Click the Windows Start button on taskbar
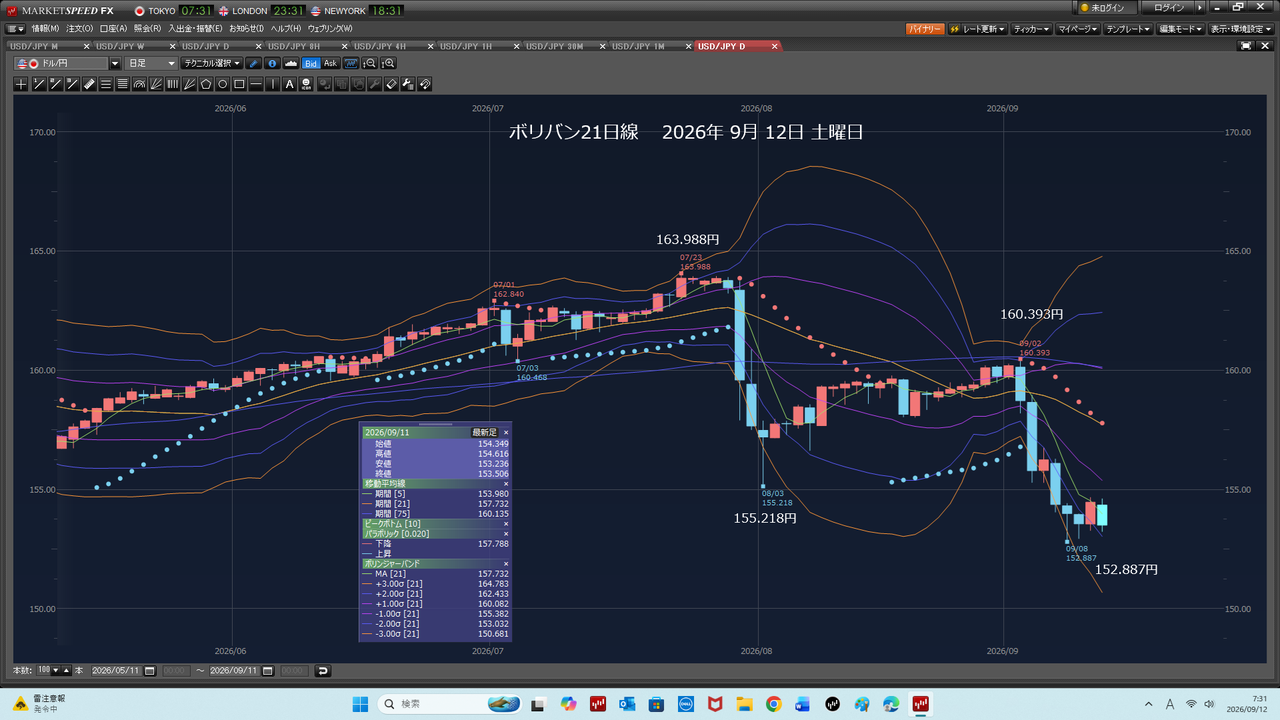The height and width of the screenshot is (720, 1280). (x=360, y=704)
